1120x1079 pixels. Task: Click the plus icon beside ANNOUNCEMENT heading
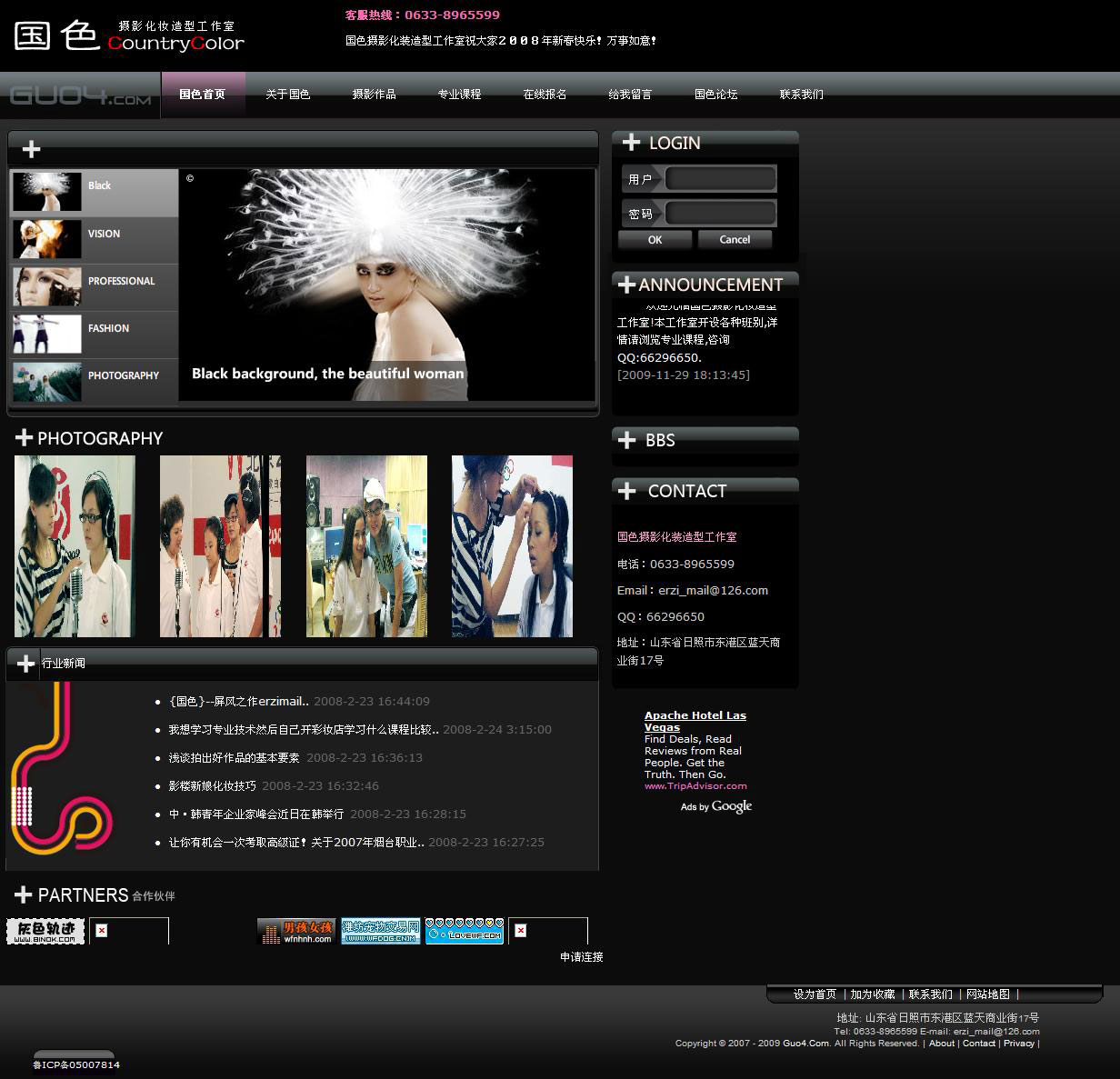click(x=626, y=285)
